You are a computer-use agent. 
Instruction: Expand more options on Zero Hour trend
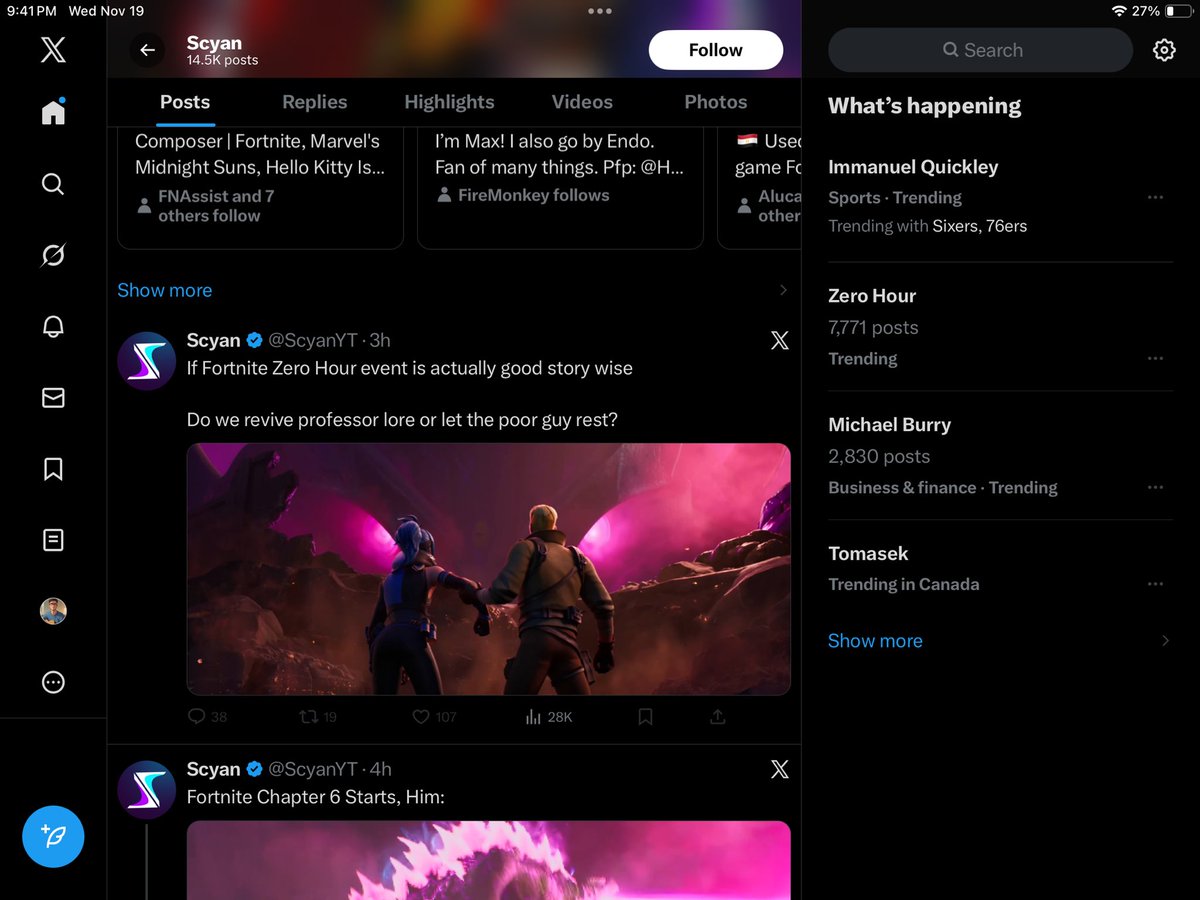1155,358
